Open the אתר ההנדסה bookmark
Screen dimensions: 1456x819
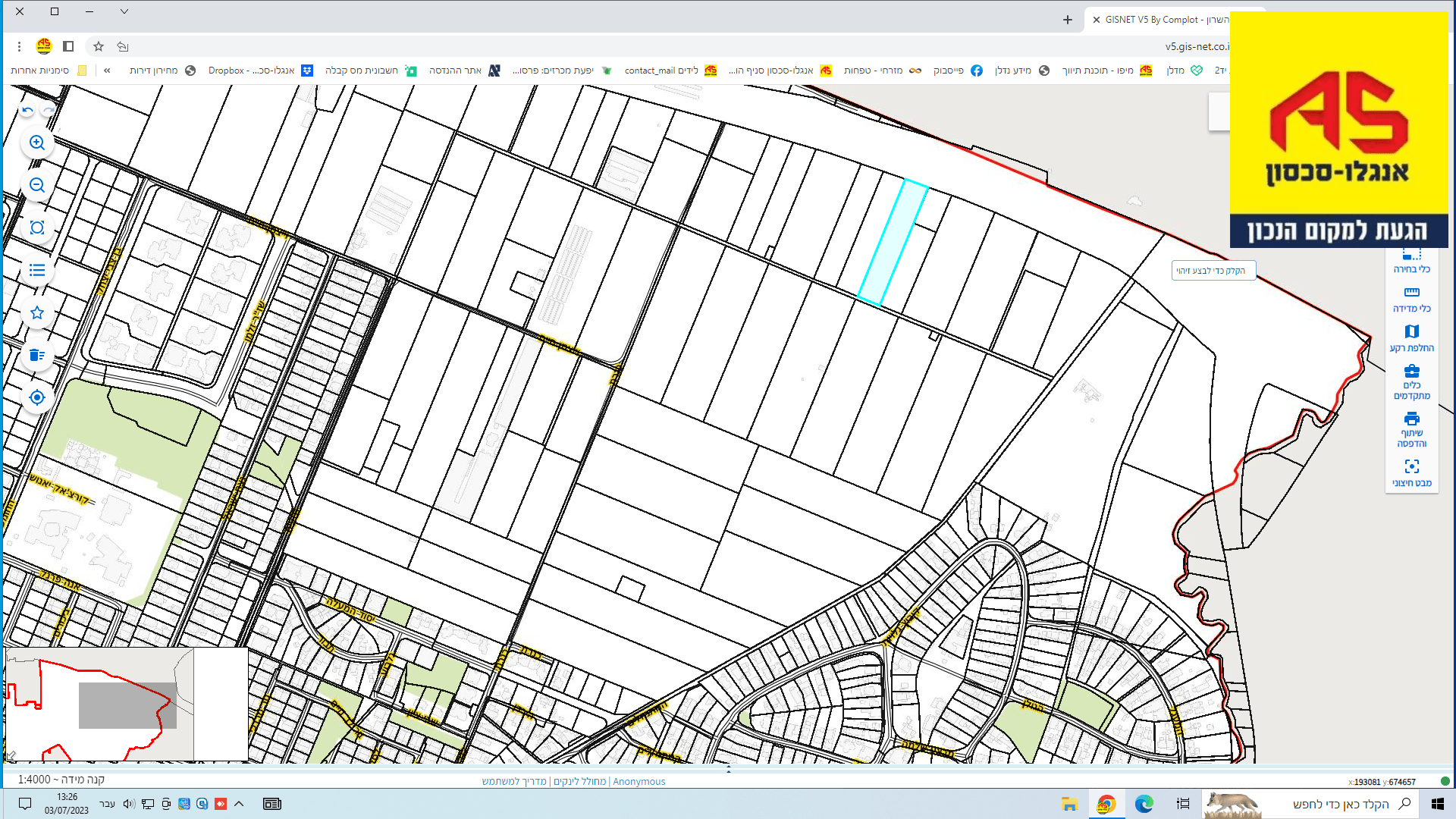[464, 71]
